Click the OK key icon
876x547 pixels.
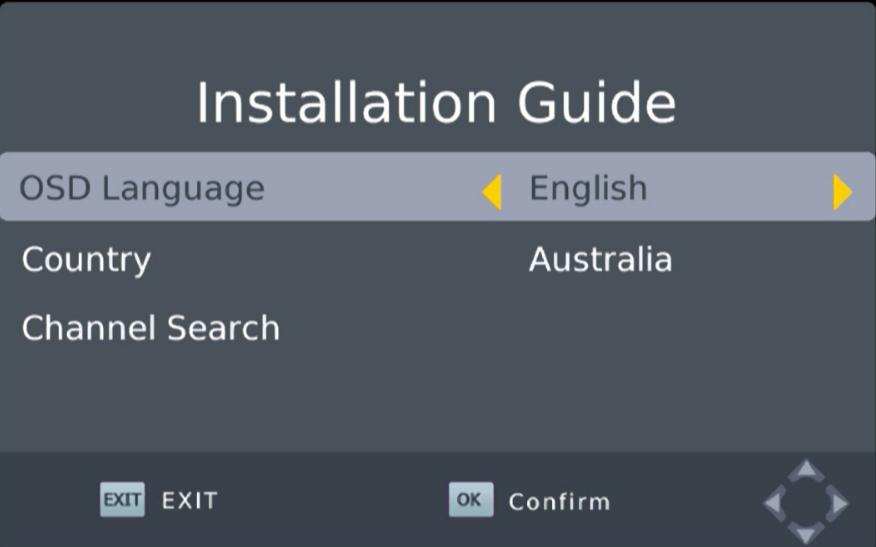471,500
